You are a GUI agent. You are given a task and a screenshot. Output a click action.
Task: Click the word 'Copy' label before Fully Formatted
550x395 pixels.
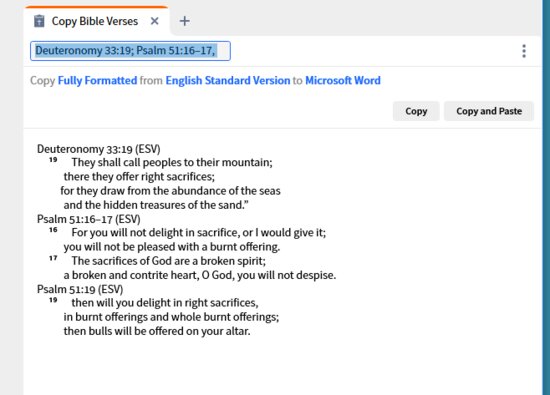[42, 81]
